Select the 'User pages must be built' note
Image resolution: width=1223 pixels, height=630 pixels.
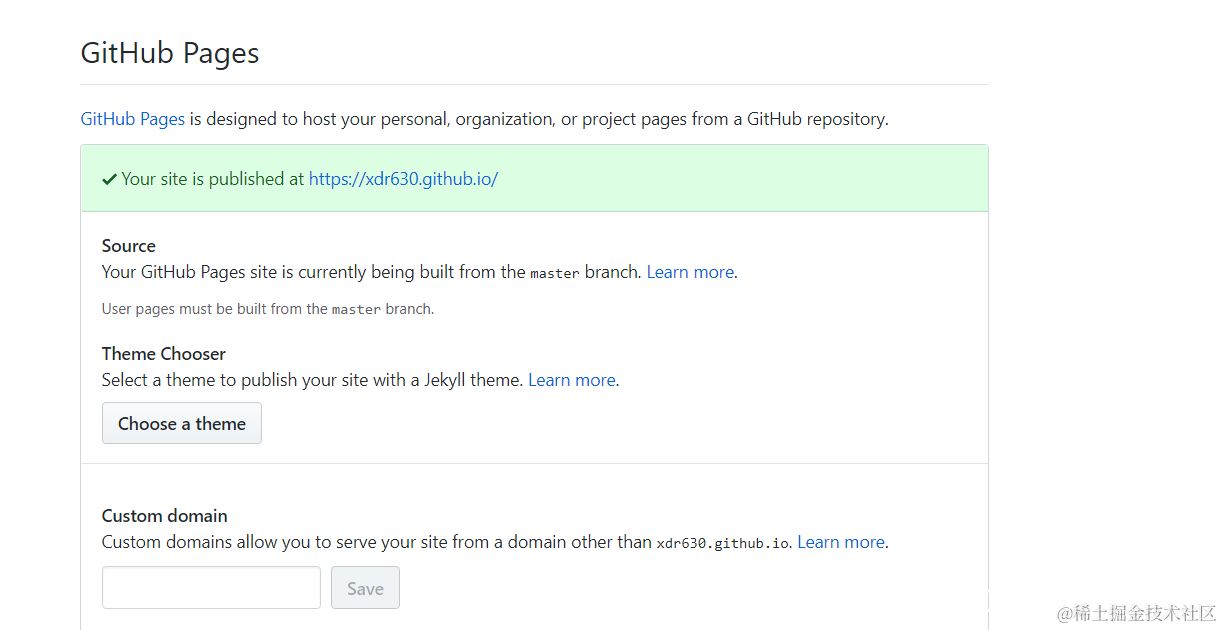[x=268, y=309]
